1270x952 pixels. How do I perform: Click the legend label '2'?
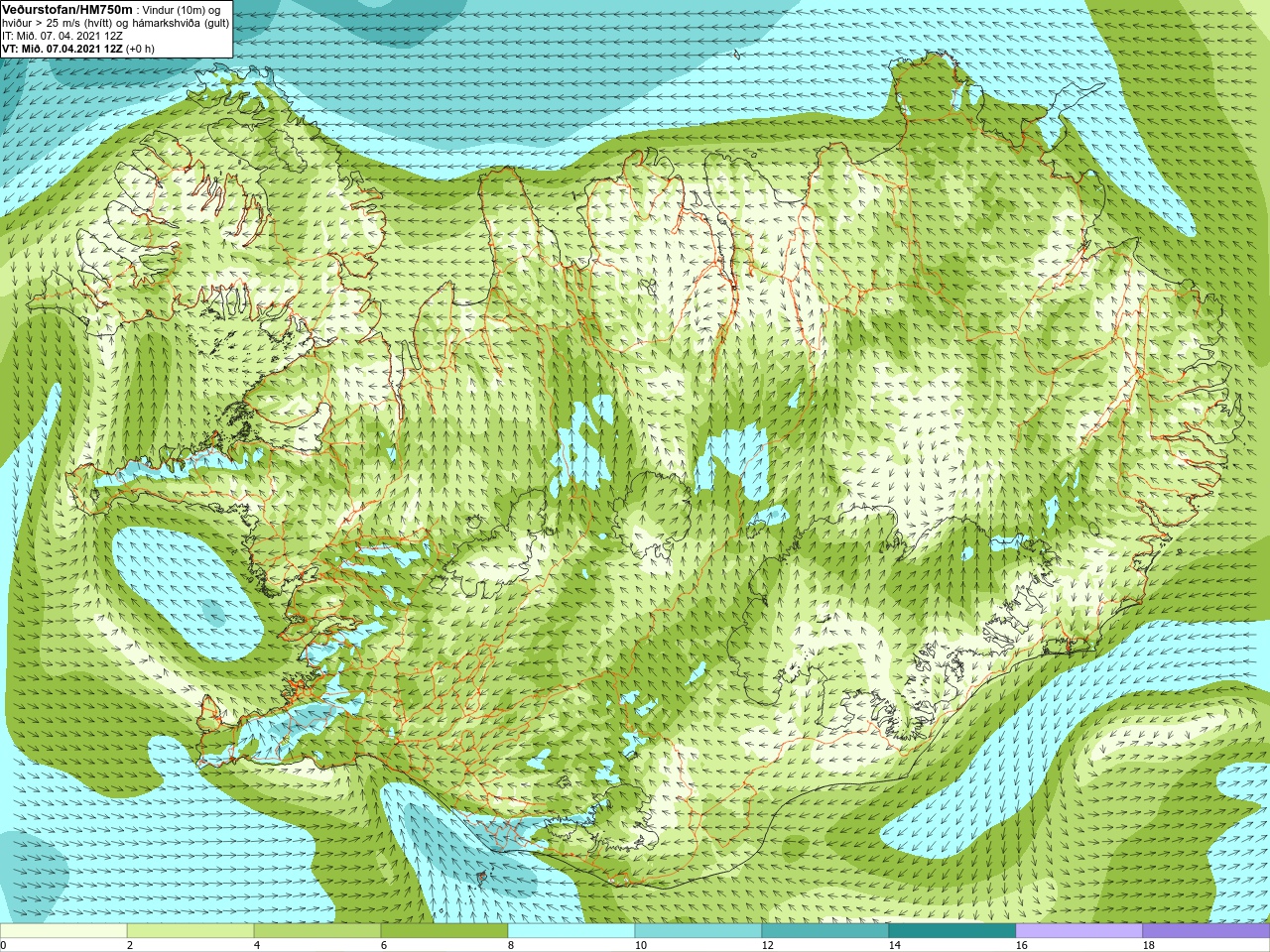(130, 946)
